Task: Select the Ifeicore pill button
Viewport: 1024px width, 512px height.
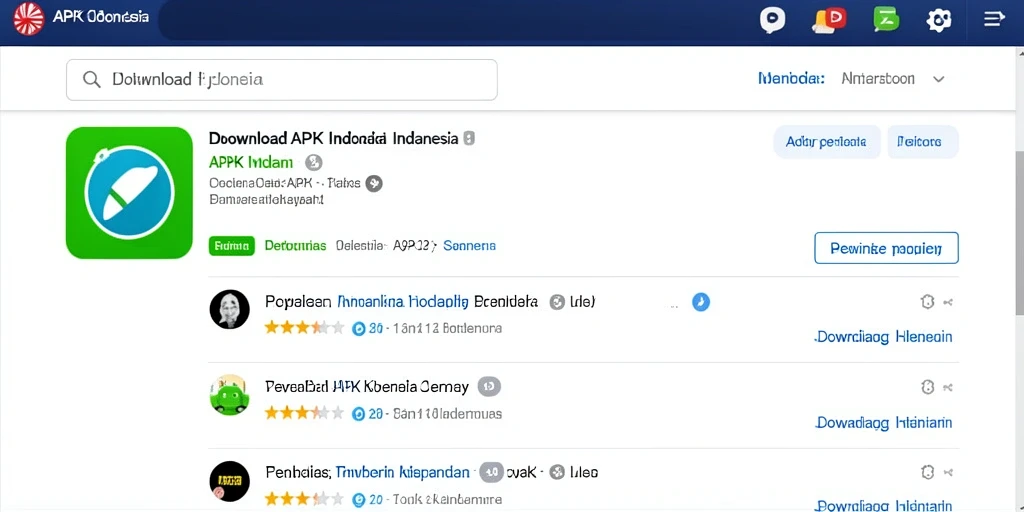Action: (922, 142)
